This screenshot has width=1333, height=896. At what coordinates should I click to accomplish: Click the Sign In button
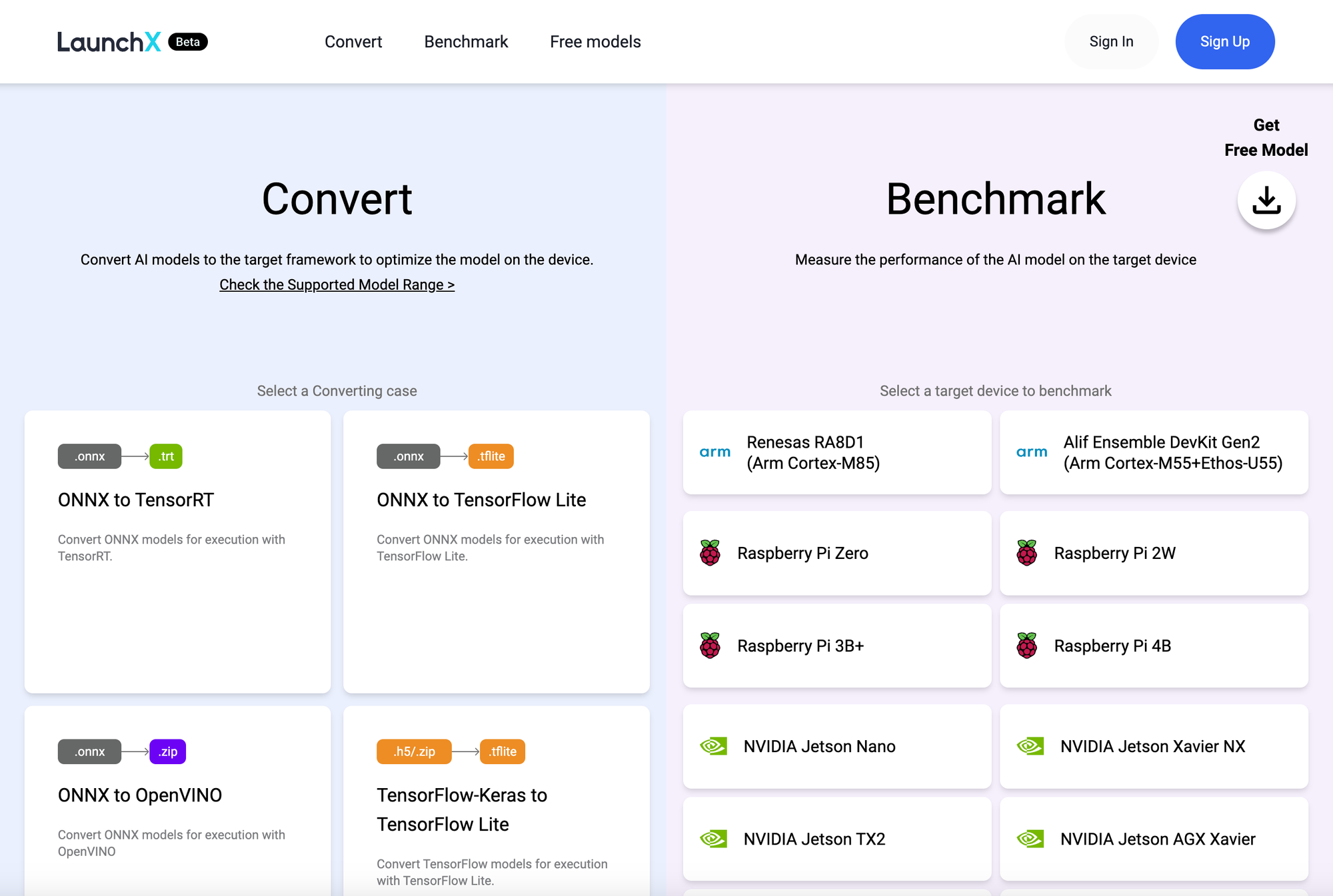[1111, 41]
